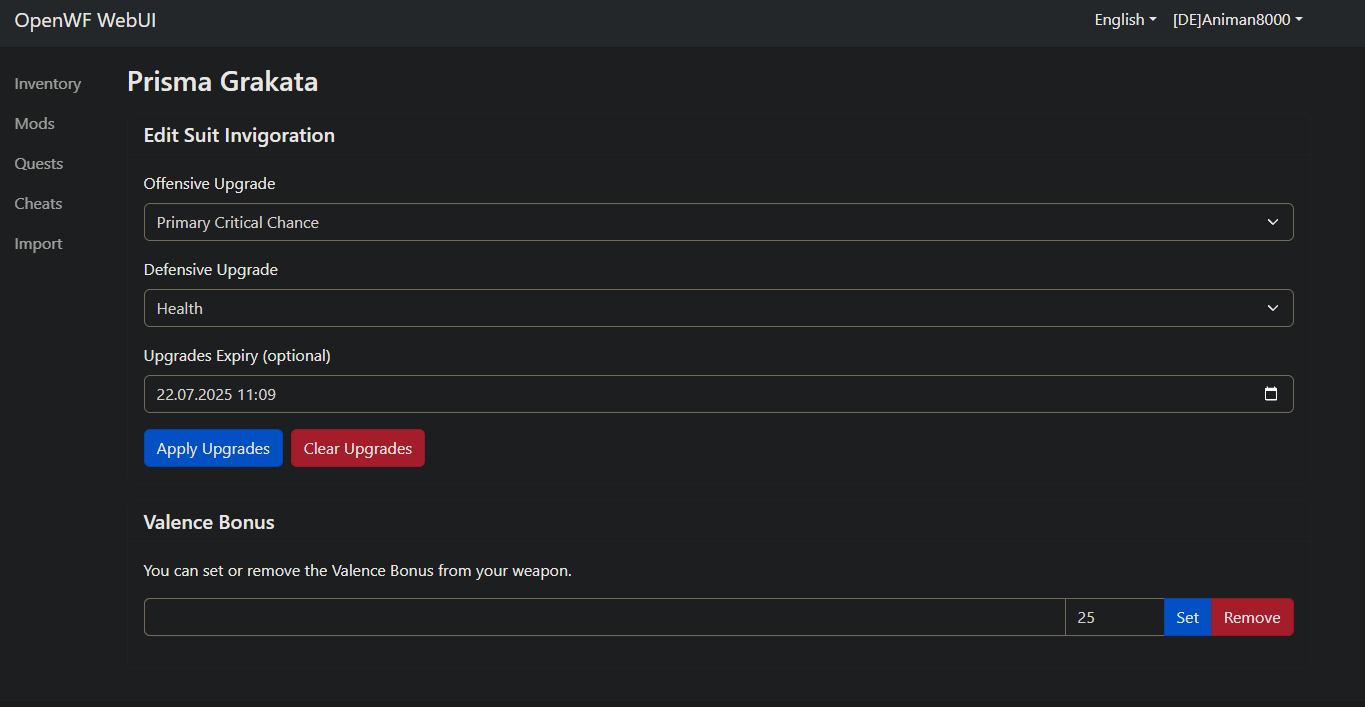Click the OpenWF WebUI brand link

(85, 20)
